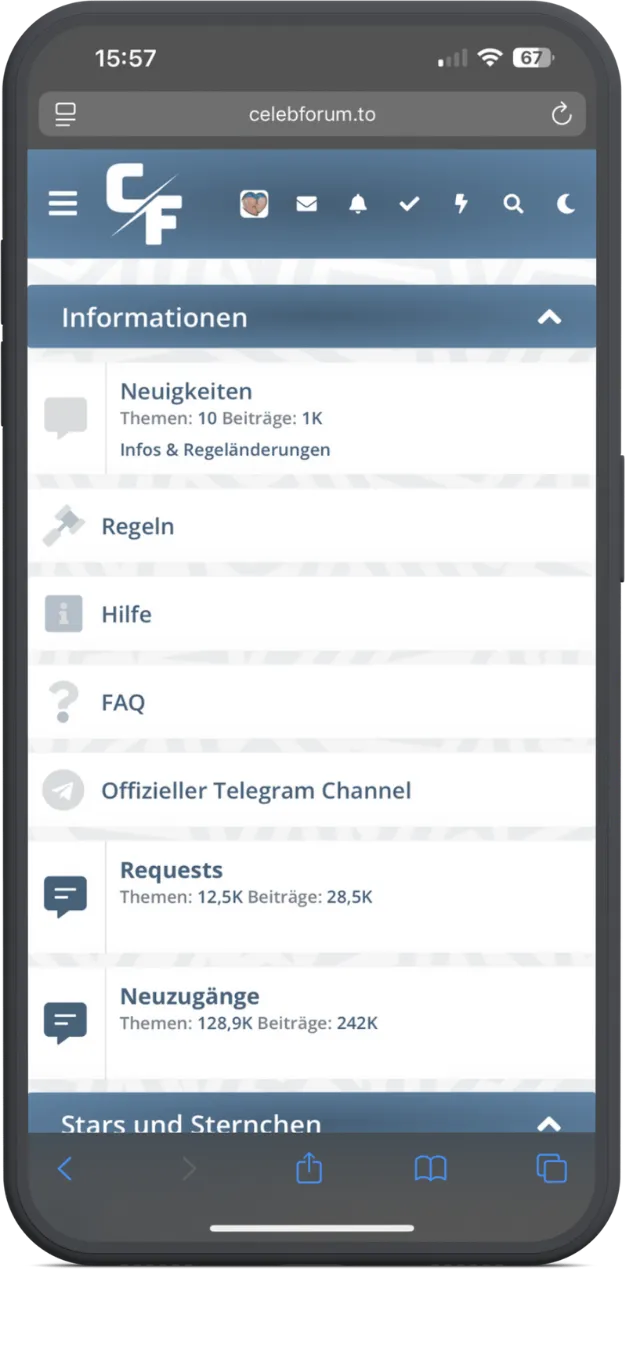
Task: Open the user avatar profile menu
Action: 254,204
